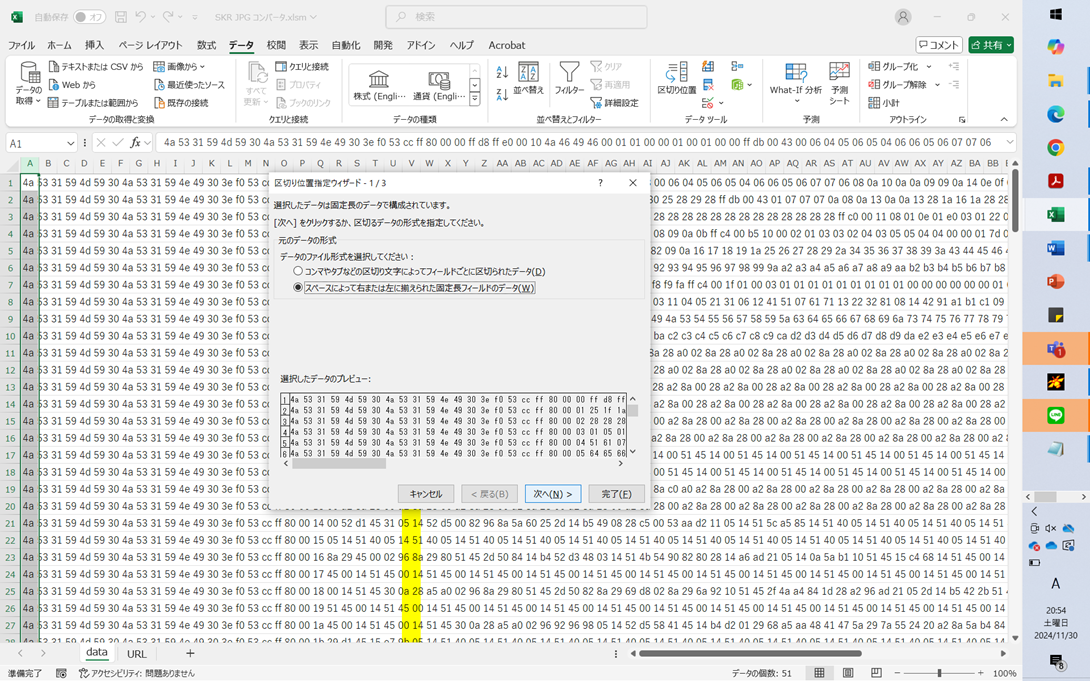This screenshot has height=681, width=1090.
Task: Click 次へ(N) > in the wizard
Action: pyautogui.click(x=553, y=494)
